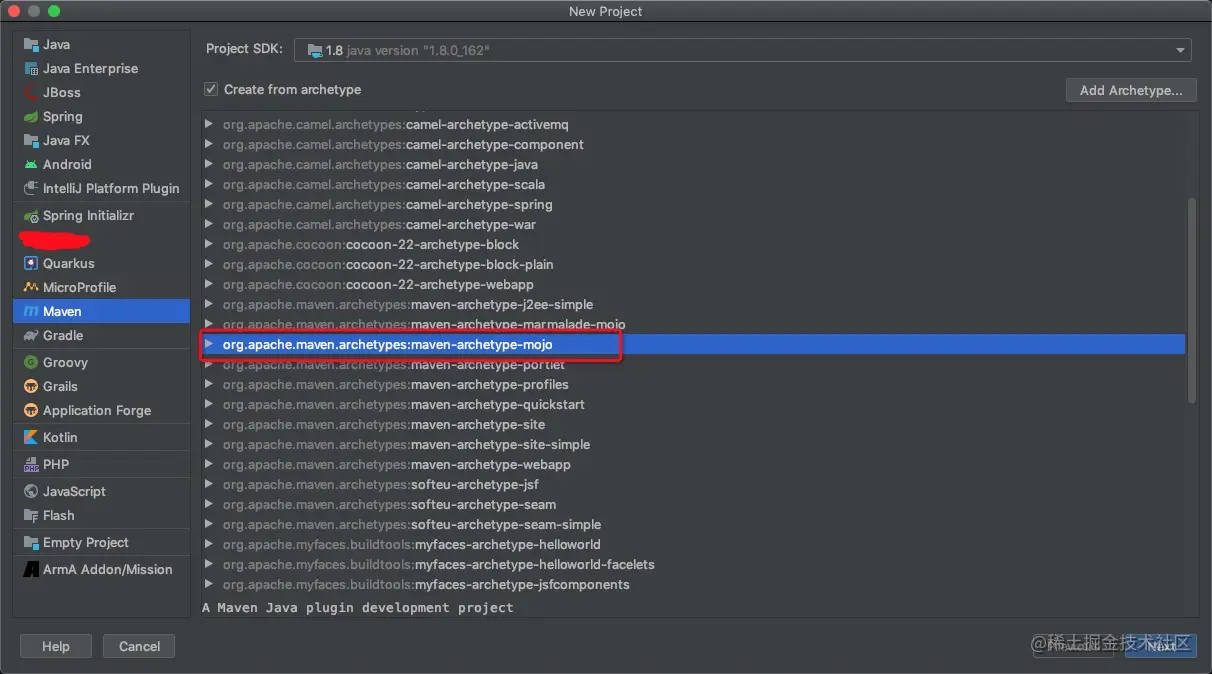Click the archetype list vertical scrollbar

click(1191, 300)
